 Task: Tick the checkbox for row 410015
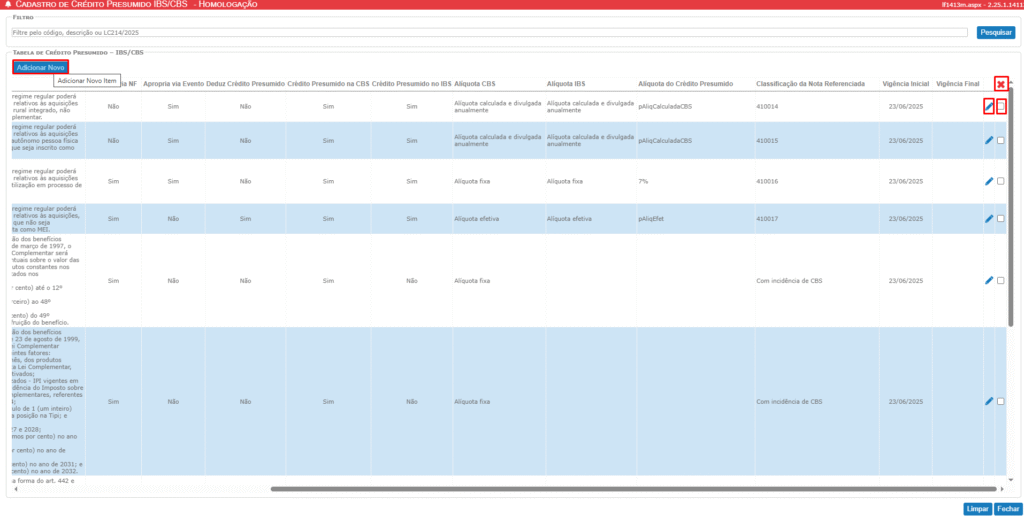[1001, 141]
